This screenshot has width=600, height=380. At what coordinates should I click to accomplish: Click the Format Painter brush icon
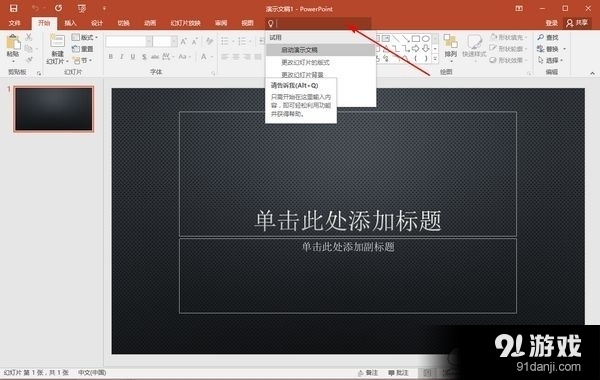tap(29, 60)
